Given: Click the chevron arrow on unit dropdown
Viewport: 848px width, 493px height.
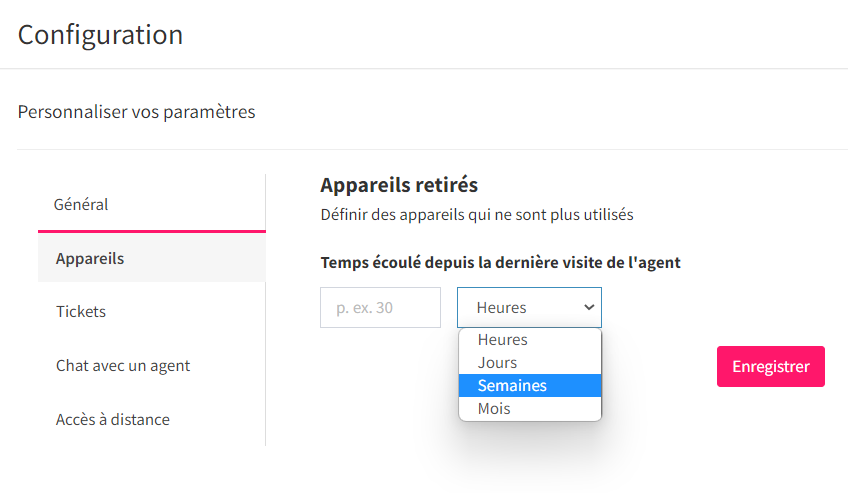Looking at the screenshot, I should click(x=589, y=308).
